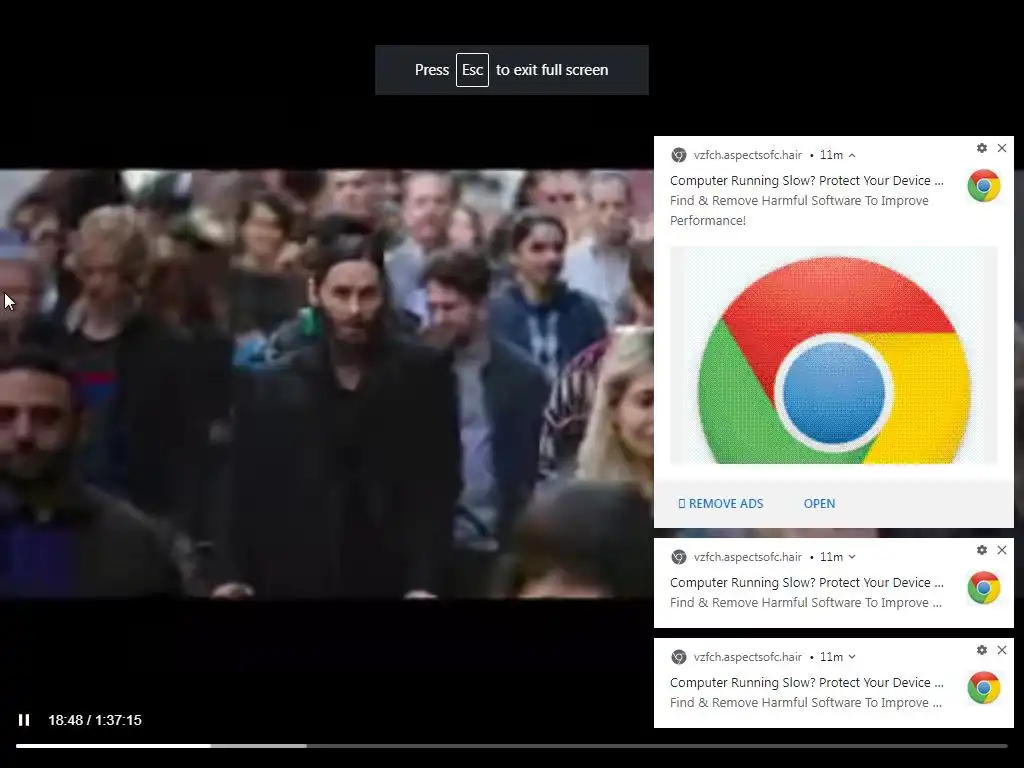Open settings gear of the expanded top notification
Viewport: 1024px width, 768px height.
(x=982, y=148)
